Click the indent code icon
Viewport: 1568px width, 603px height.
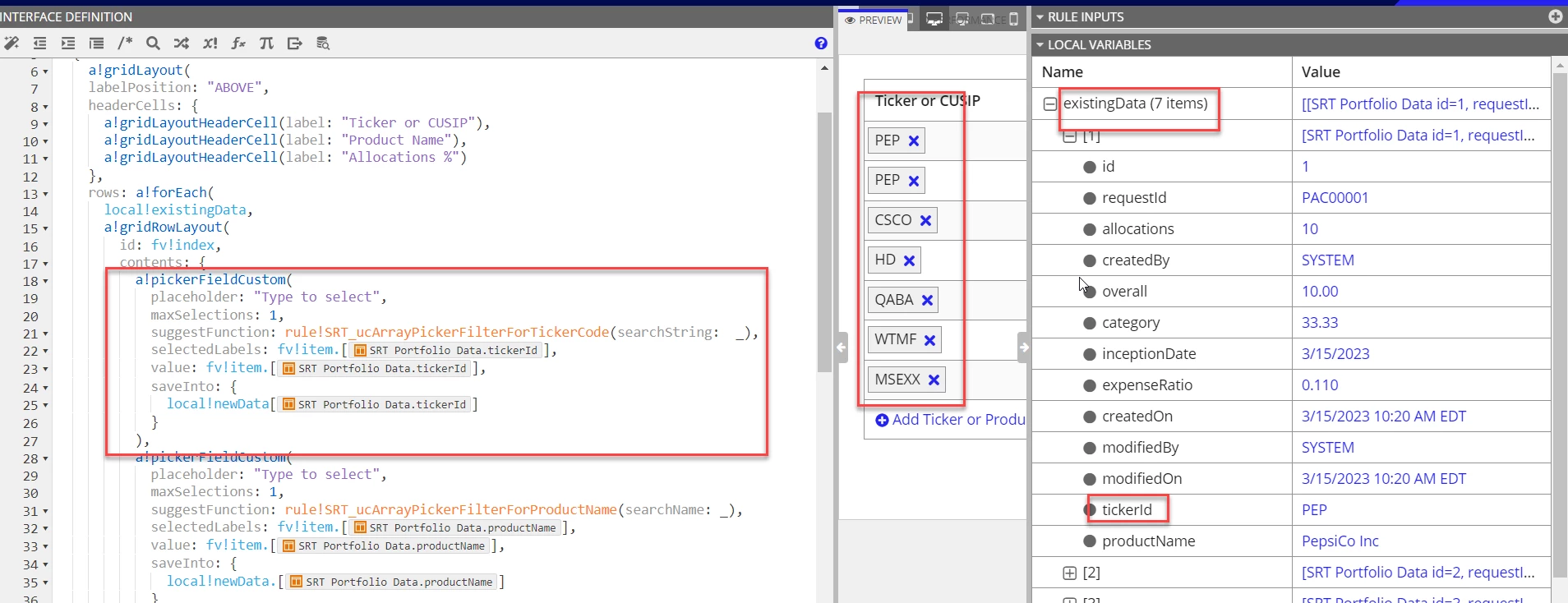point(68,44)
